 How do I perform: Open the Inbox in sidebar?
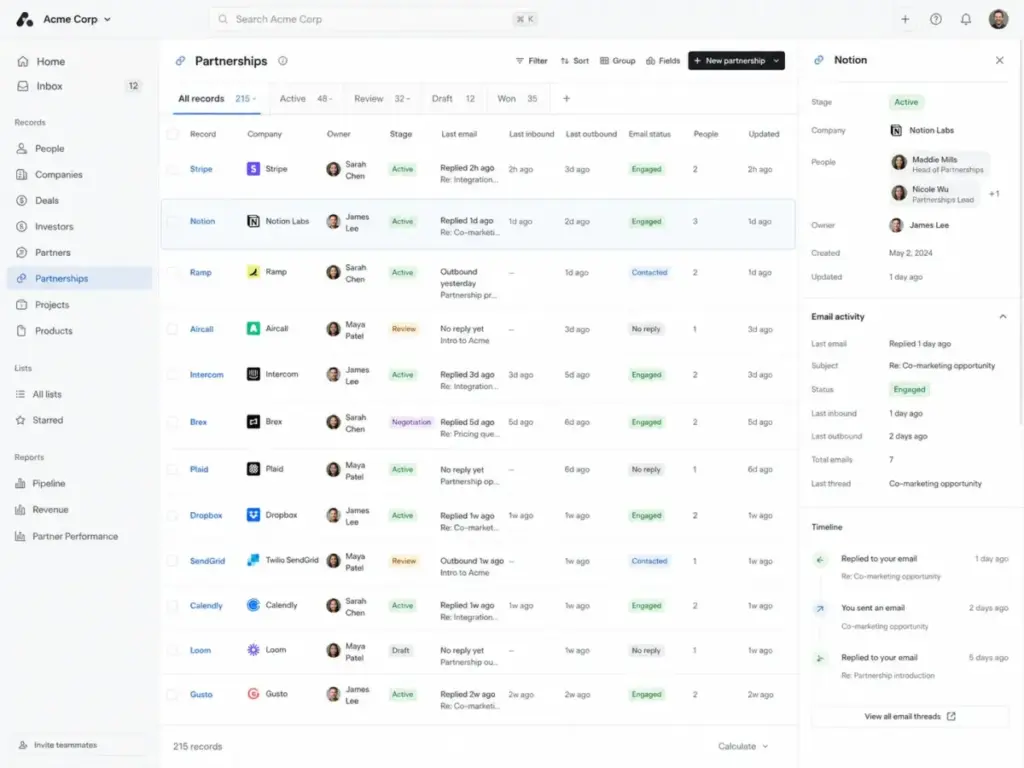click(x=78, y=86)
